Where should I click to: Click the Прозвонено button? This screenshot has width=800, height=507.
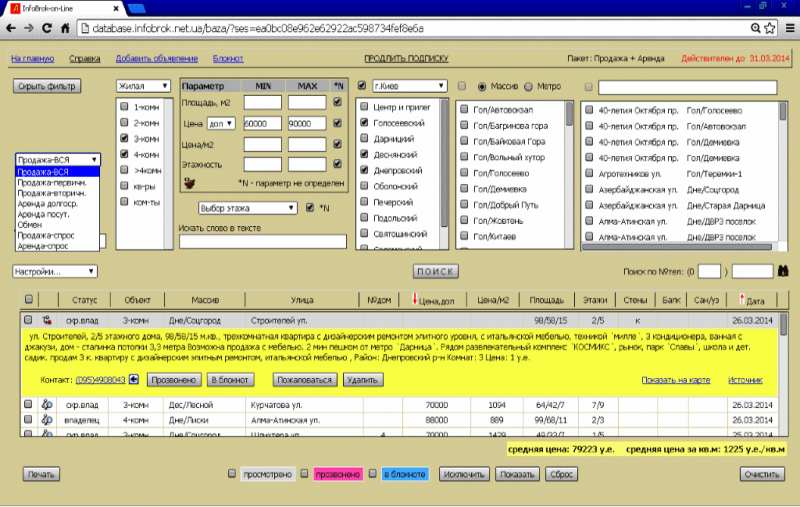pos(174,379)
